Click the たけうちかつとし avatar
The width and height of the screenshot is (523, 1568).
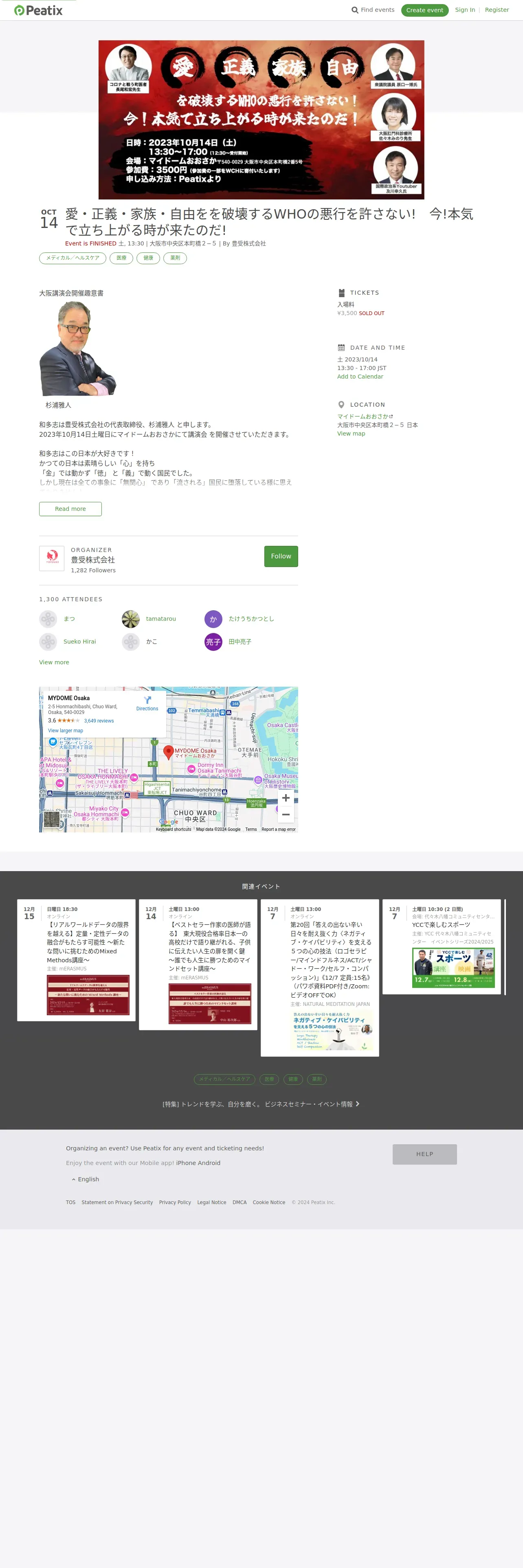click(x=213, y=619)
